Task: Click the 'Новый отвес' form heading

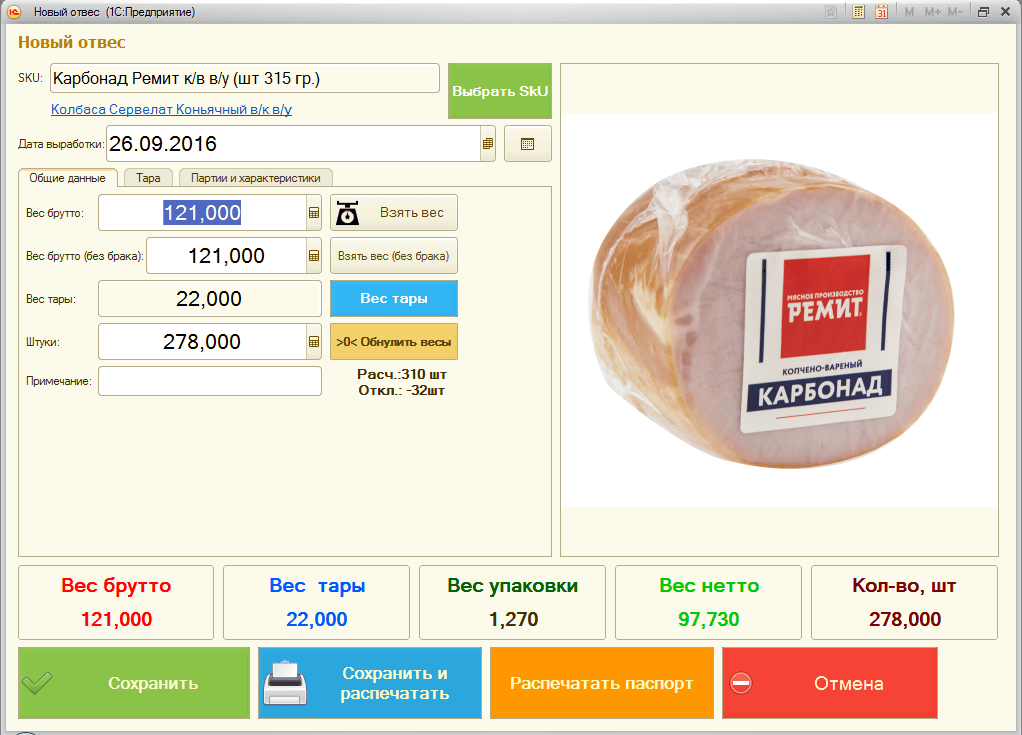Action: (x=72, y=42)
